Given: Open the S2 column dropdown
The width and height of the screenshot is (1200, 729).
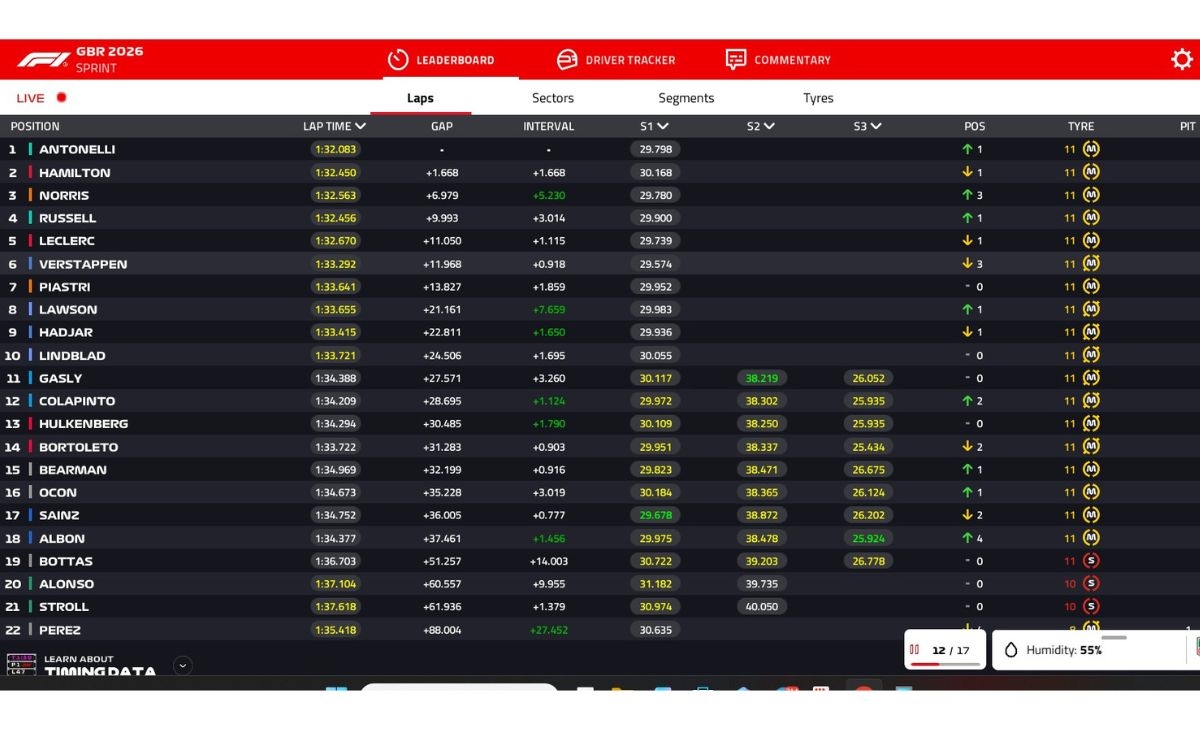Looking at the screenshot, I should [x=769, y=126].
